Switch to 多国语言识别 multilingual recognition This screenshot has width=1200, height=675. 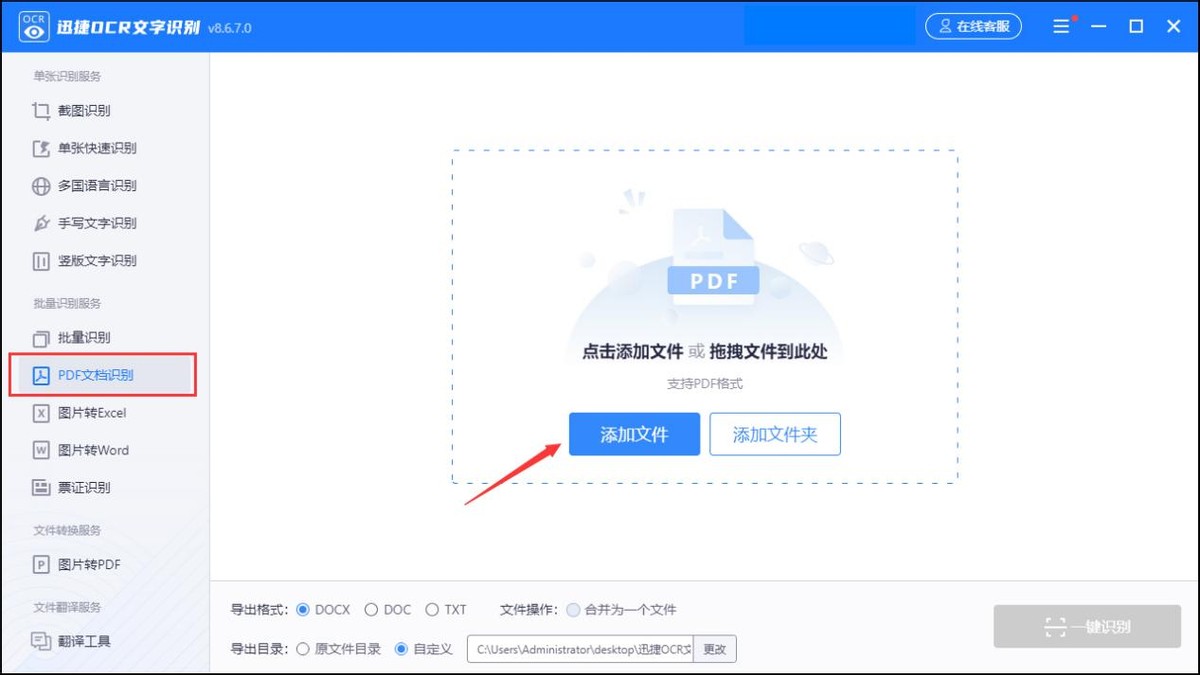[x=90, y=185]
